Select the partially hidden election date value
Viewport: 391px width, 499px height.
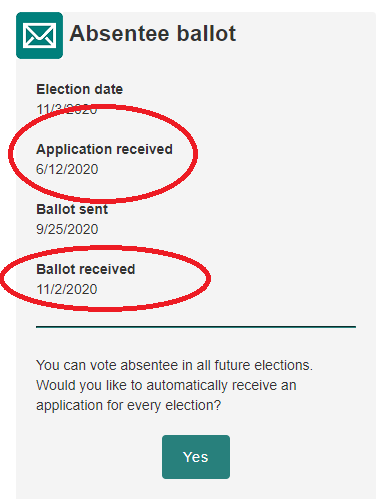[67, 109]
